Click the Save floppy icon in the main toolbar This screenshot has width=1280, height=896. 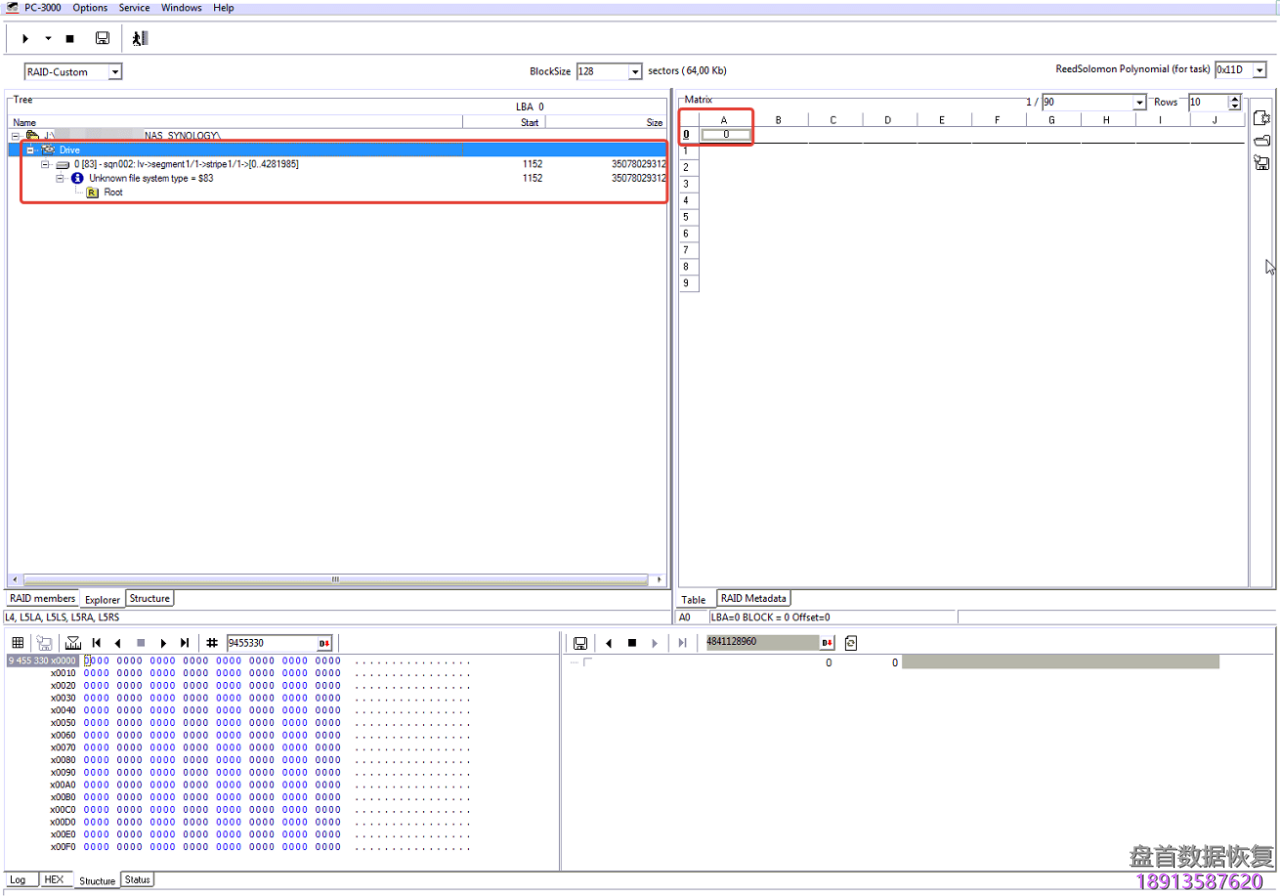pyautogui.click(x=102, y=39)
